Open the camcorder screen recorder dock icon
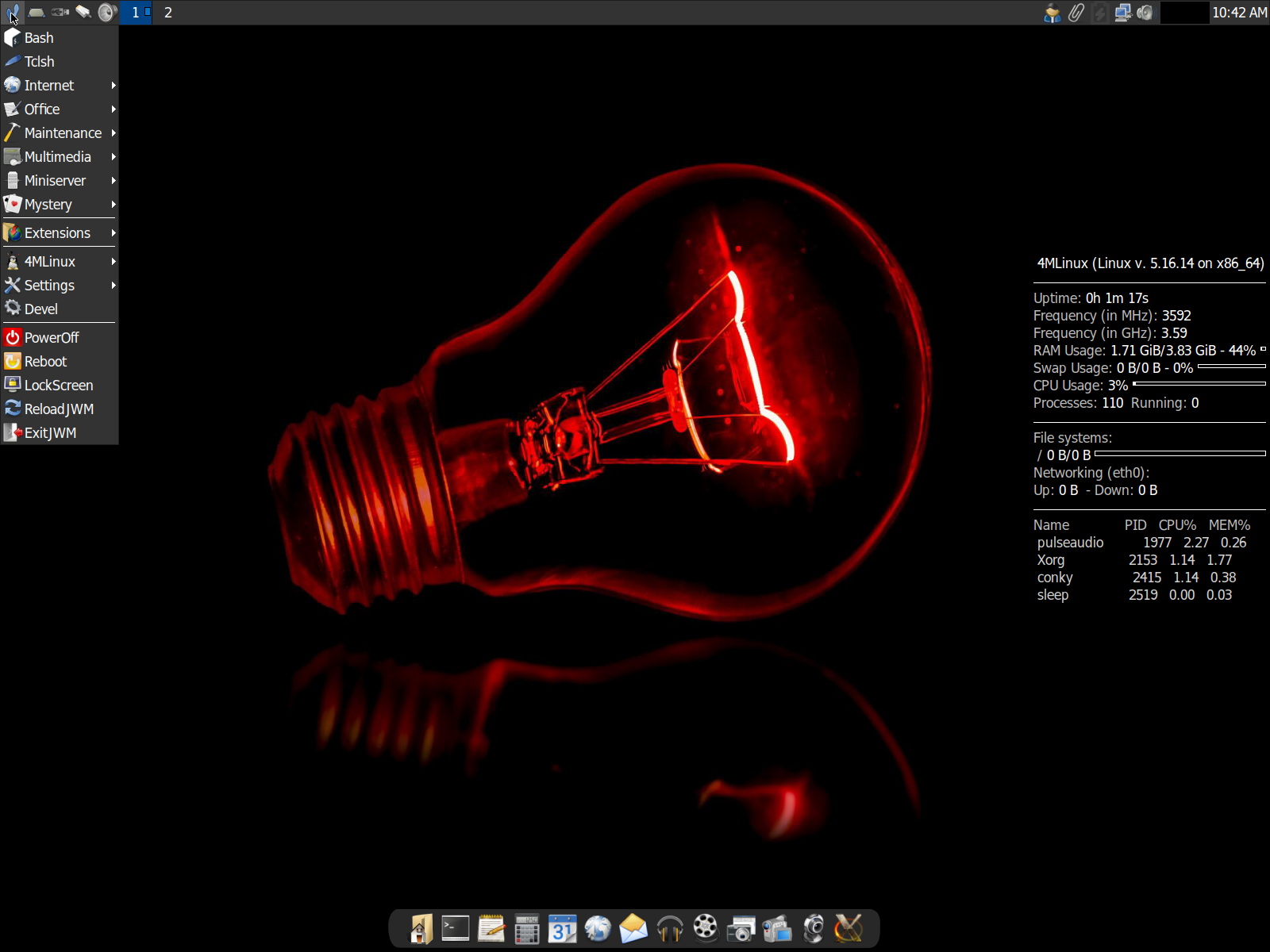The width and height of the screenshot is (1270, 952). [777, 929]
